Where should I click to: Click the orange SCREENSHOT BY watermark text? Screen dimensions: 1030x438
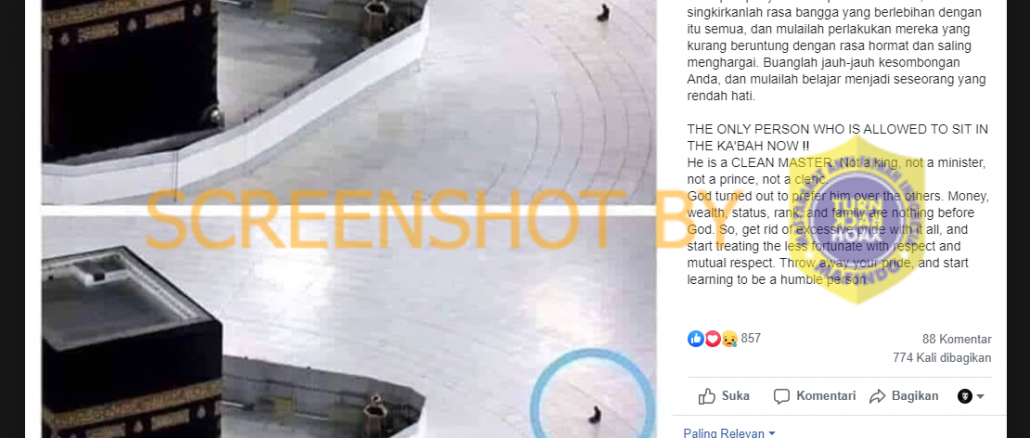click(x=420, y=219)
